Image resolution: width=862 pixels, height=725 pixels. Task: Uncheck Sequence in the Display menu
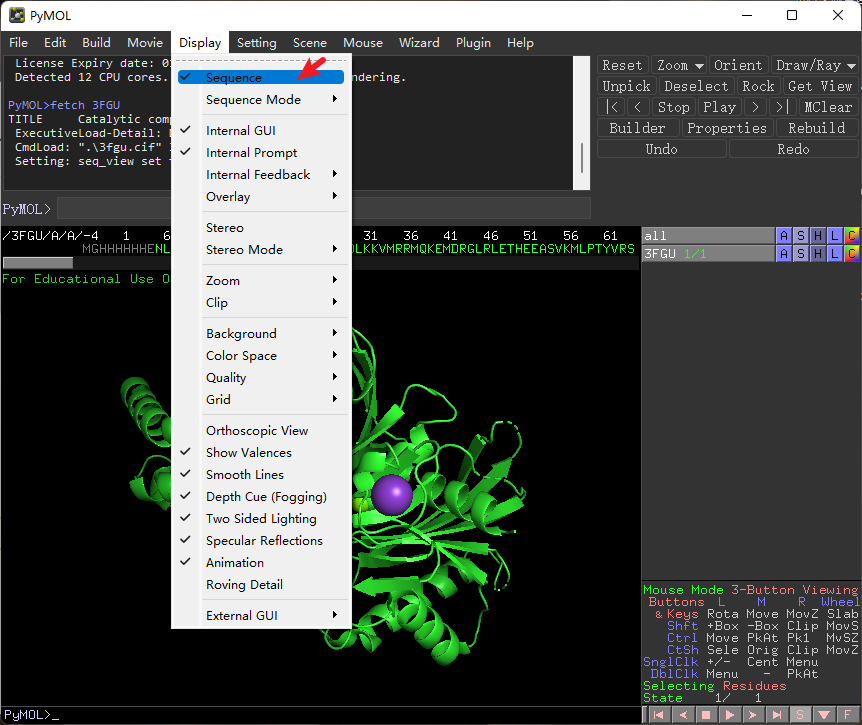coord(234,77)
